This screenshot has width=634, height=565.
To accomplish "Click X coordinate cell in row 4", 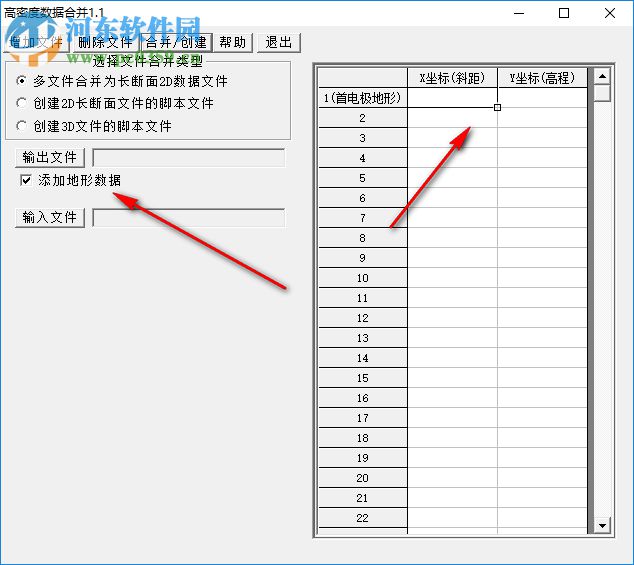I will click(x=452, y=158).
